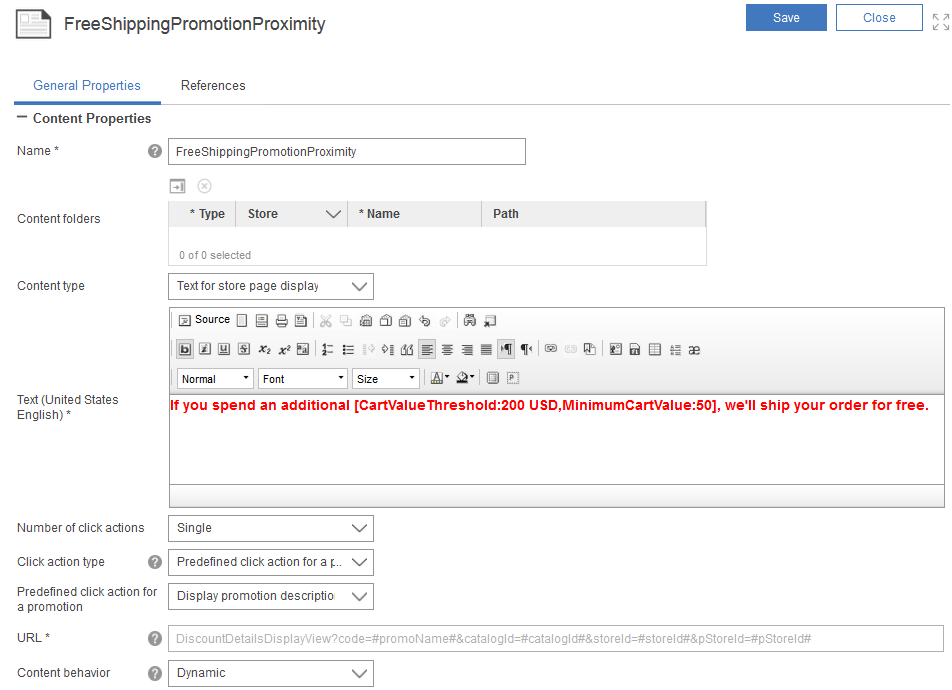Click the Save button

click(x=786, y=18)
